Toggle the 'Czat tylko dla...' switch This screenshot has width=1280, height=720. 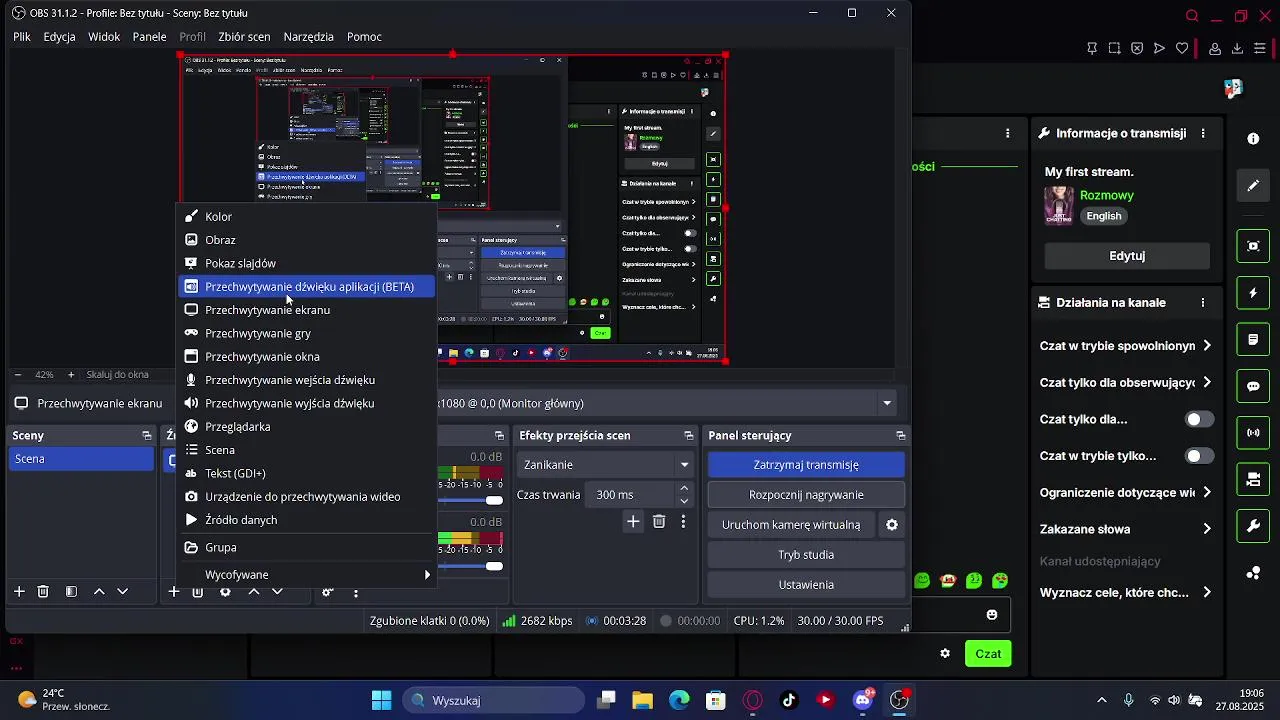(x=1200, y=420)
